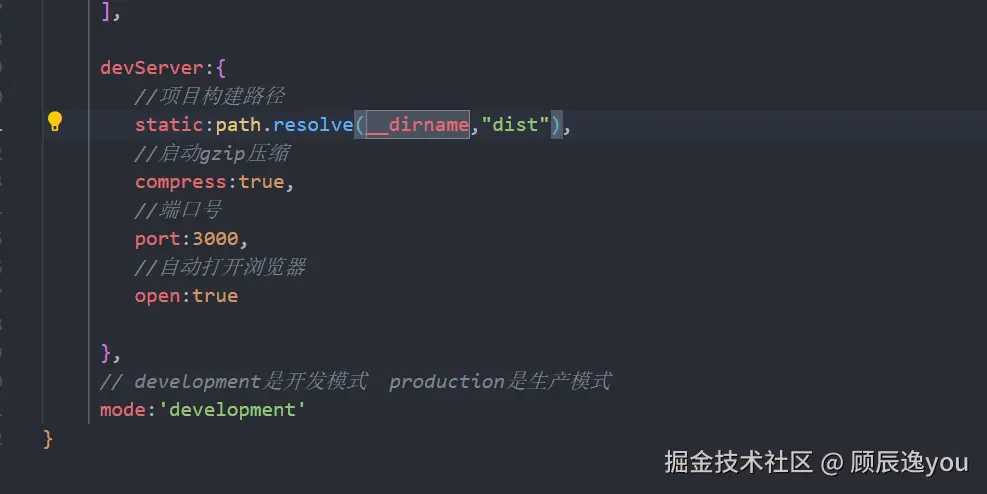Viewport: 987px width, 494px height.
Task: Click the development/production mode comment
Action: pyautogui.click(x=356, y=381)
